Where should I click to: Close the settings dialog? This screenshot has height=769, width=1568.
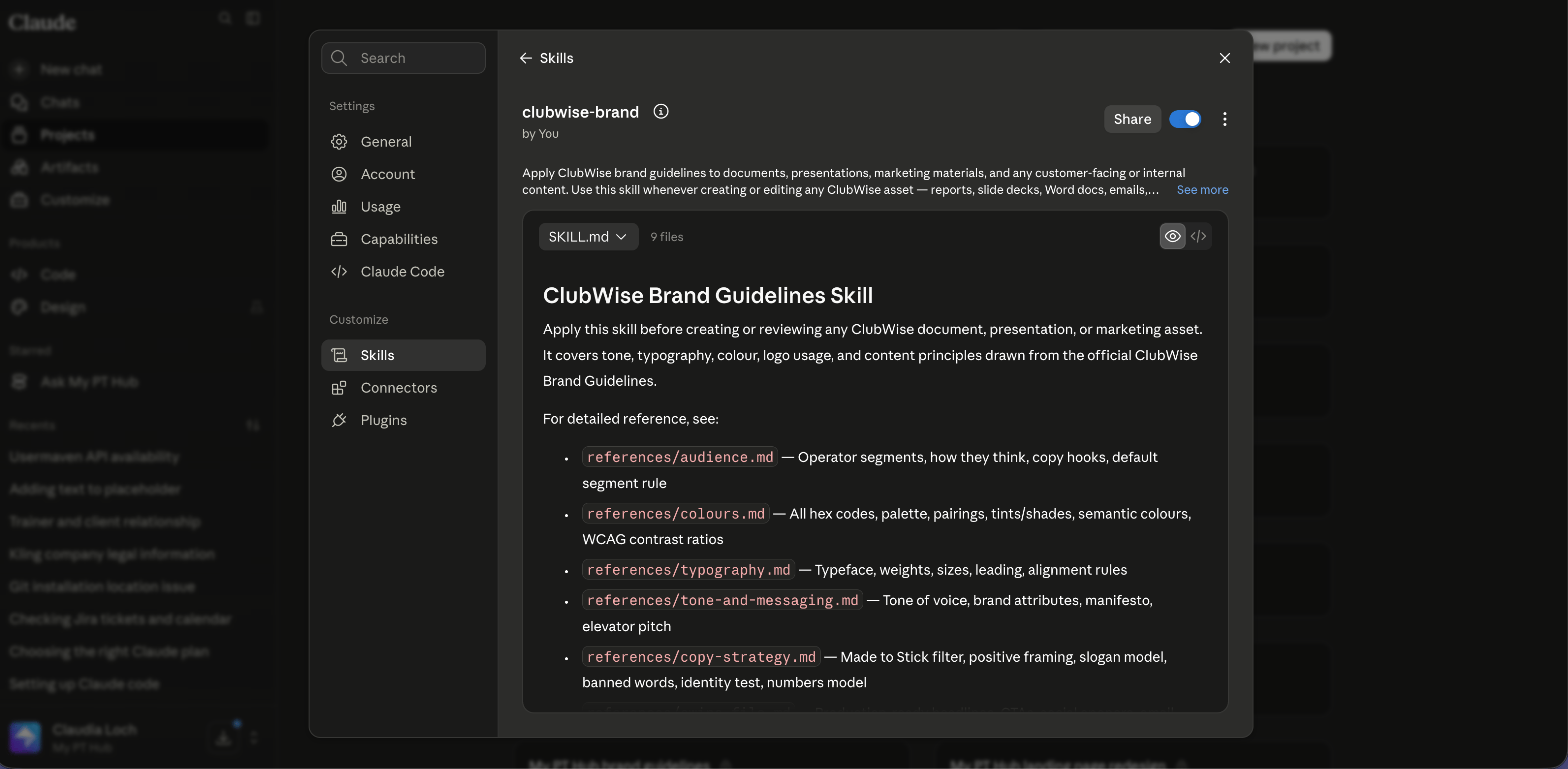[1224, 58]
